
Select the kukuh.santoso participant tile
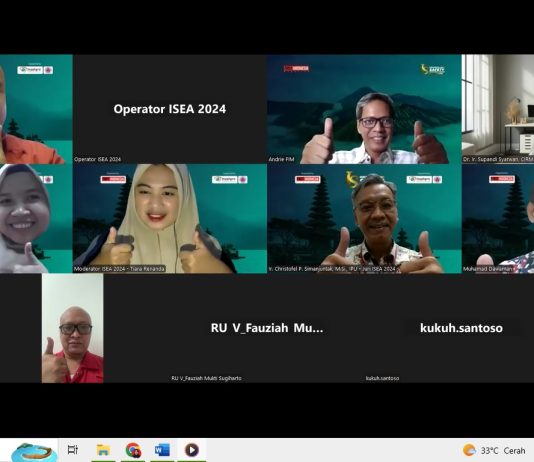click(461, 328)
